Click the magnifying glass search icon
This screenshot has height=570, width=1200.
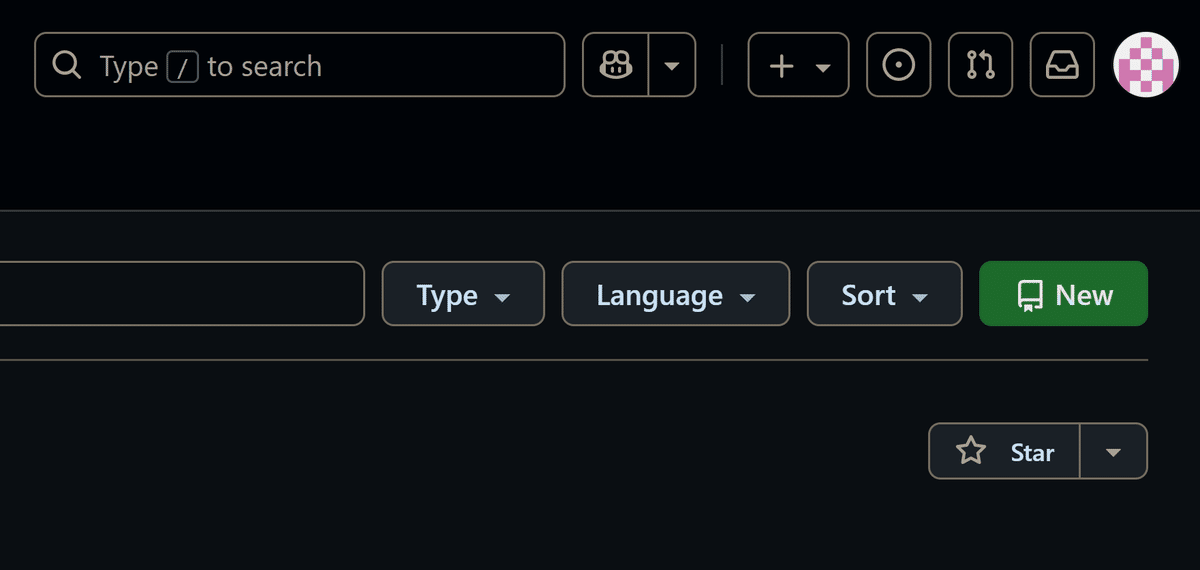[x=67, y=66]
